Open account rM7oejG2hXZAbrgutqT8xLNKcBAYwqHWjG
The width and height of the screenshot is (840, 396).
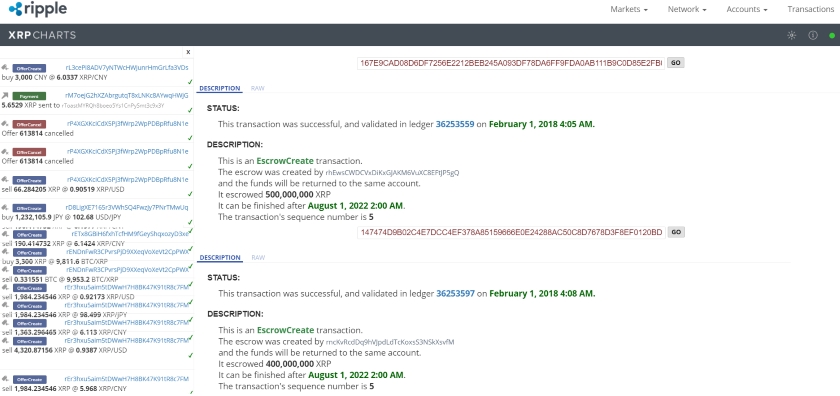tap(127, 95)
